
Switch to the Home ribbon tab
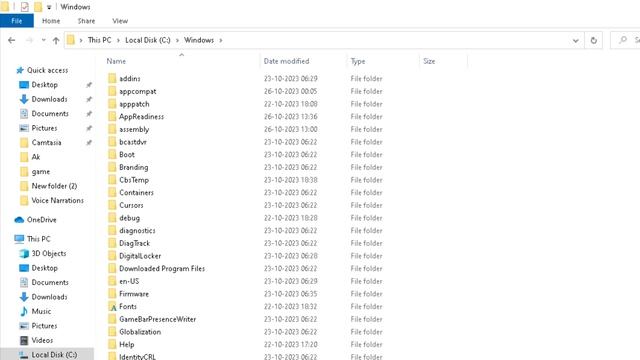pos(51,21)
